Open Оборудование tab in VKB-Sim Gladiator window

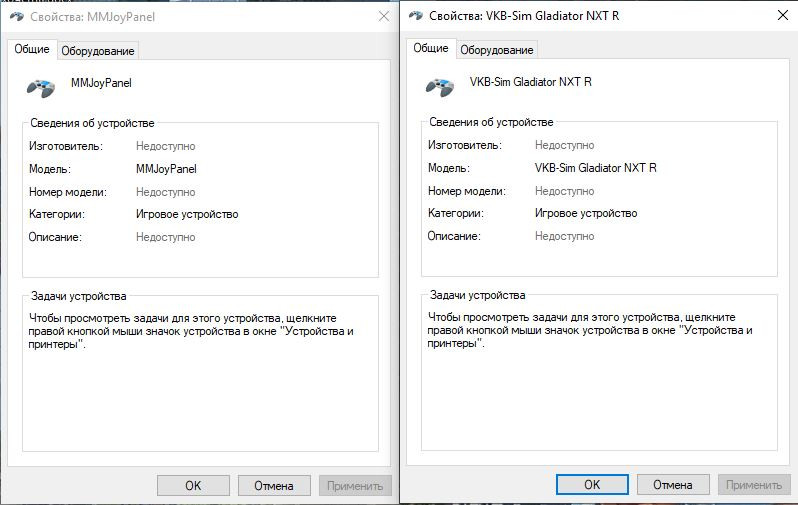pos(497,50)
